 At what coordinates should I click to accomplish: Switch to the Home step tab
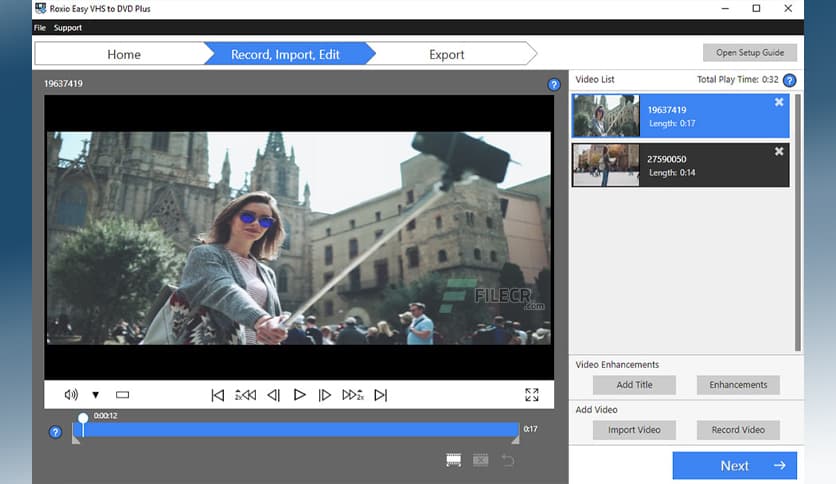(124, 54)
